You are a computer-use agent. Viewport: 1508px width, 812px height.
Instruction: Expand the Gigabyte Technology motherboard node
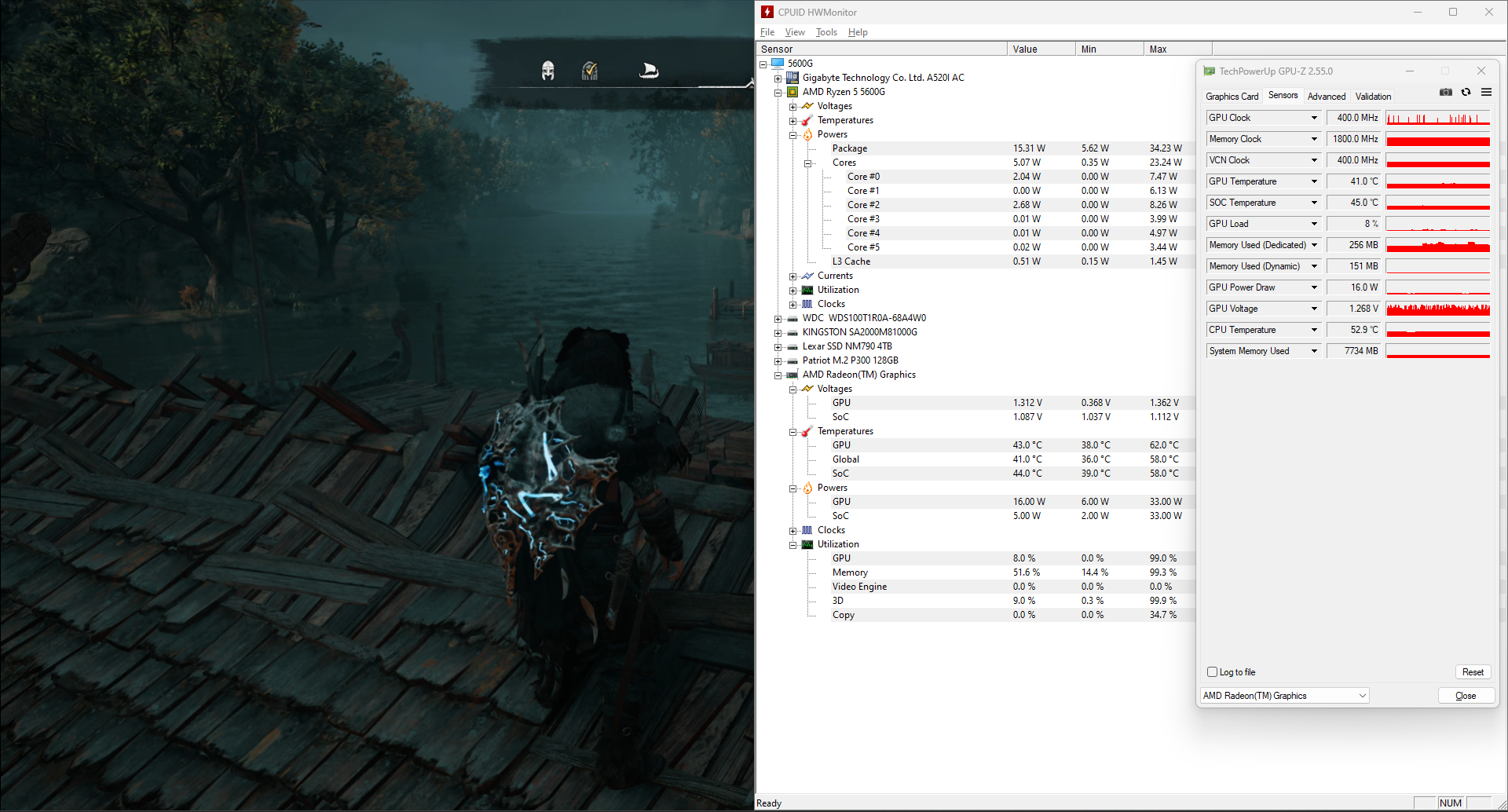pyautogui.click(x=778, y=79)
